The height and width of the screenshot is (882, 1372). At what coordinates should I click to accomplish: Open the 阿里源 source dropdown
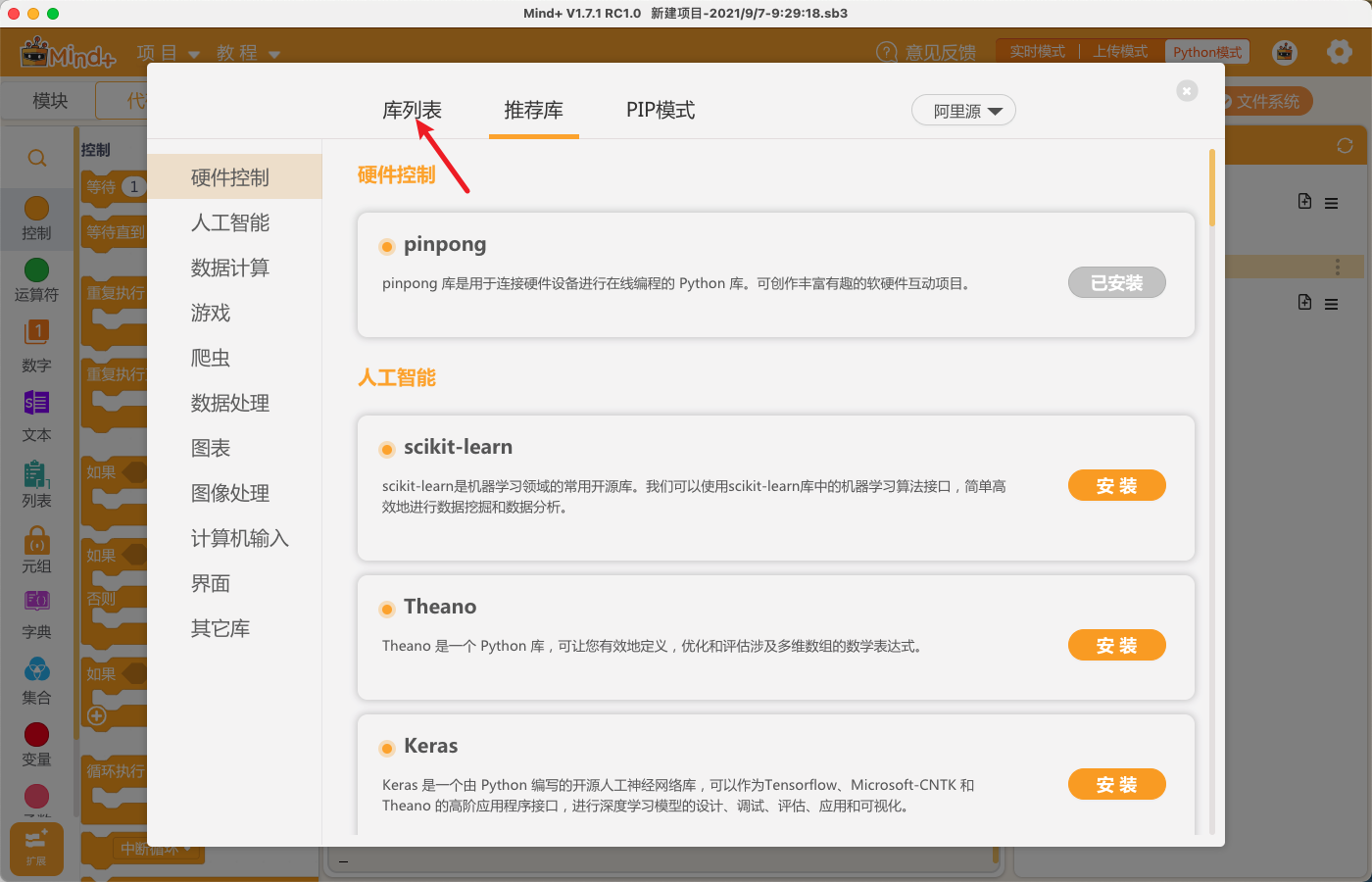[x=963, y=111]
